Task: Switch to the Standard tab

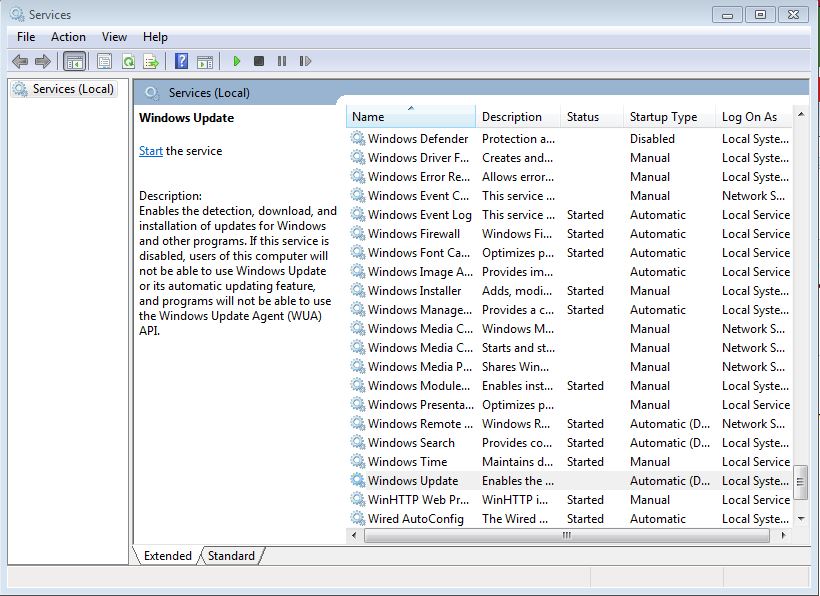Action: click(231, 556)
